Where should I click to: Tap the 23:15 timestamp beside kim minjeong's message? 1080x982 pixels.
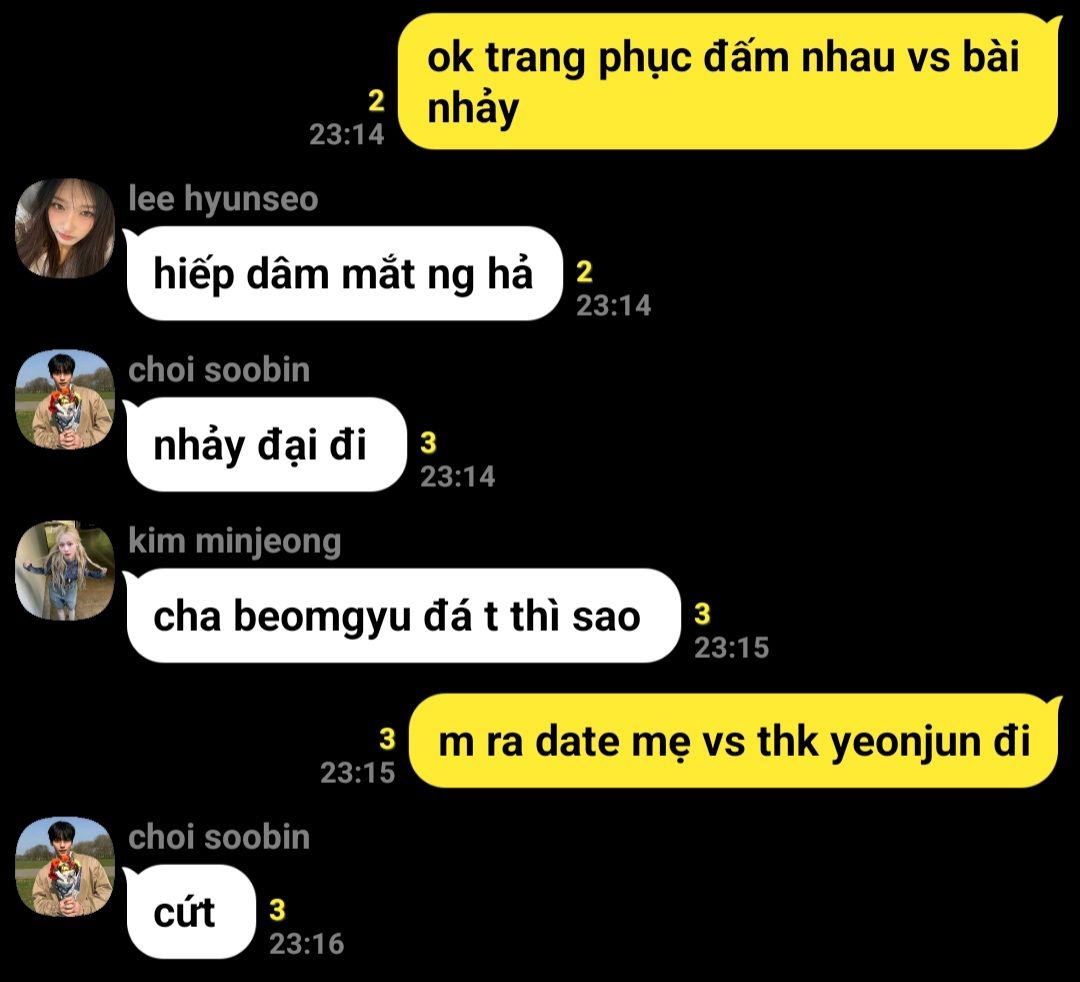click(731, 647)
